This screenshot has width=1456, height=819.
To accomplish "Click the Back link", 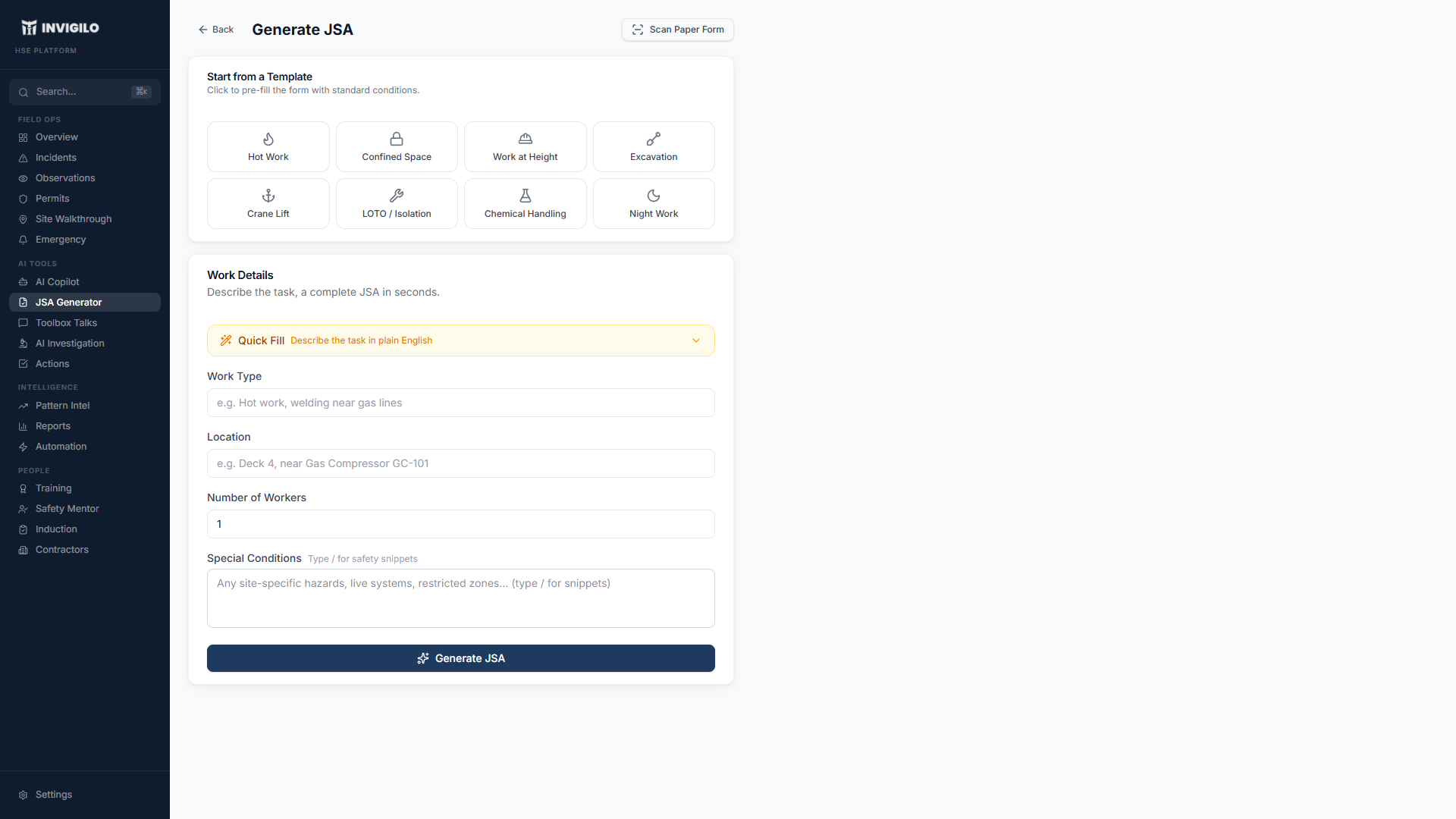I will [x=216, y=30].
